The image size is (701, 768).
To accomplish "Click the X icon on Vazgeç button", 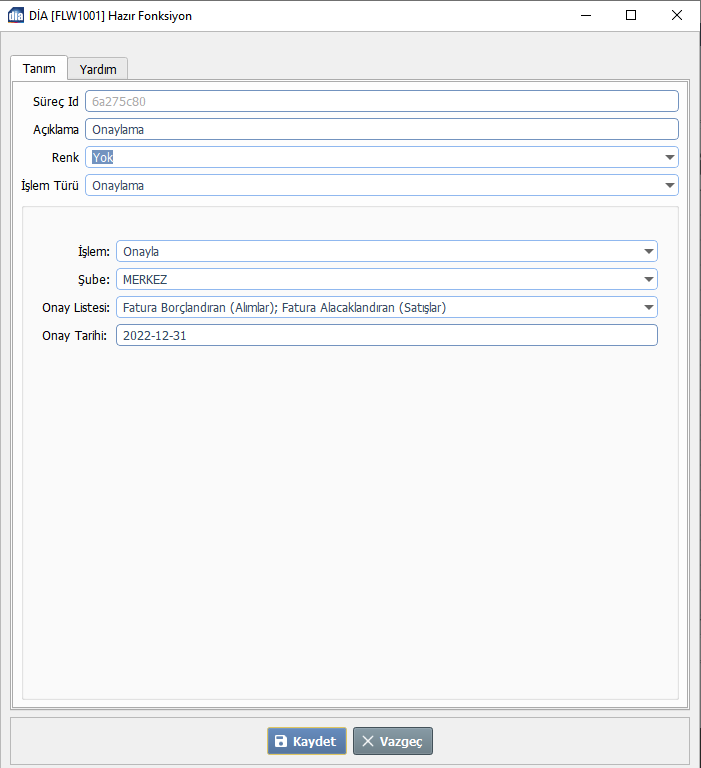I will pos(368,741).
